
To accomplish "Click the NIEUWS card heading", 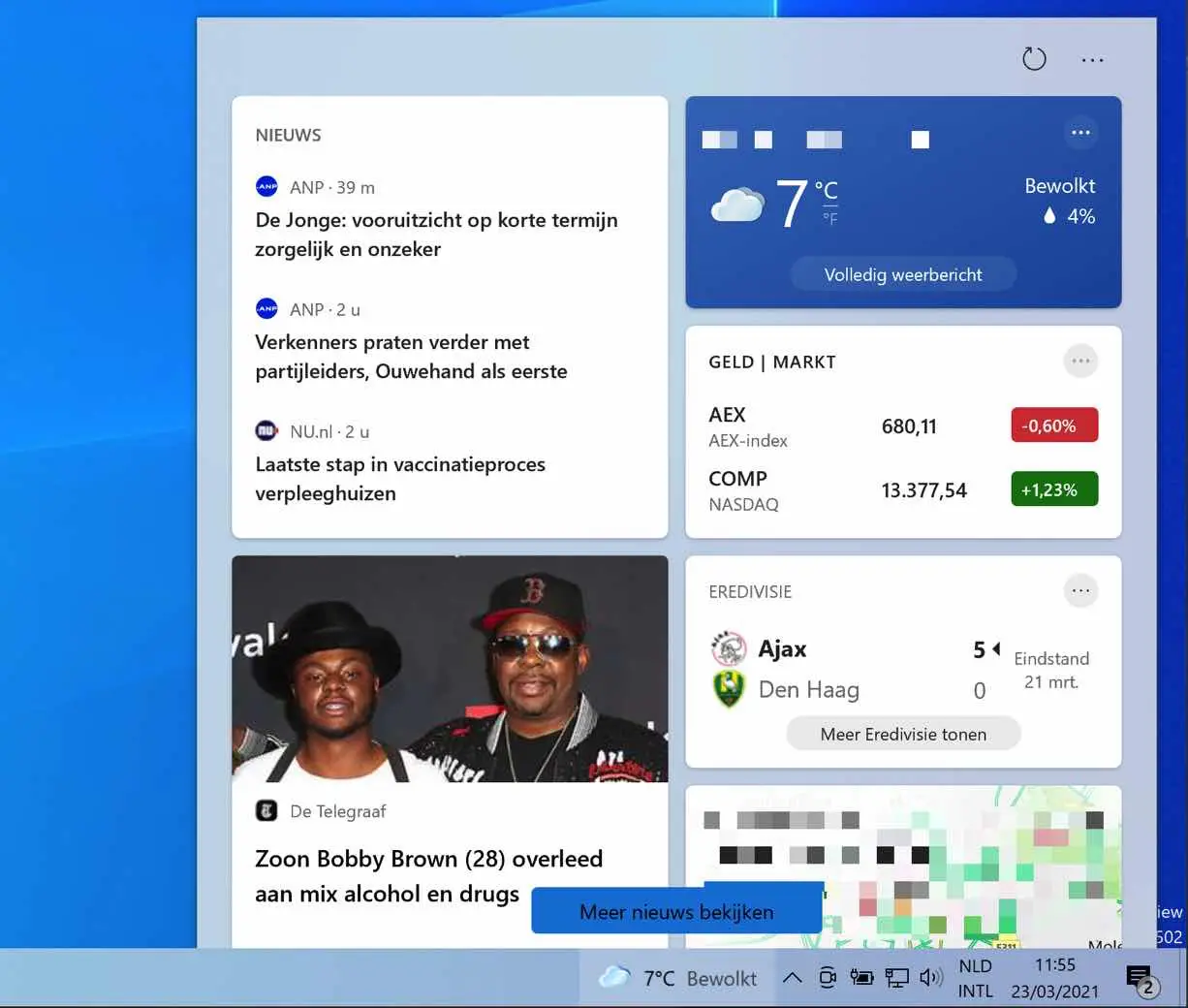I will coord(288,135).
